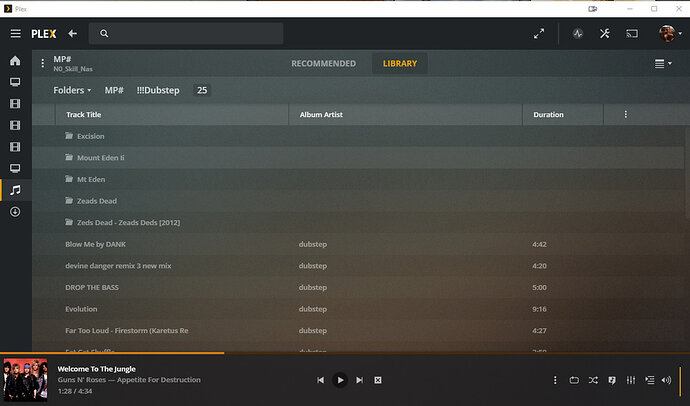Image resolution: width=690 pixels, height=406 pixels.
Task: Open the user avatar account menu
Action: click(x=670, y=33)
